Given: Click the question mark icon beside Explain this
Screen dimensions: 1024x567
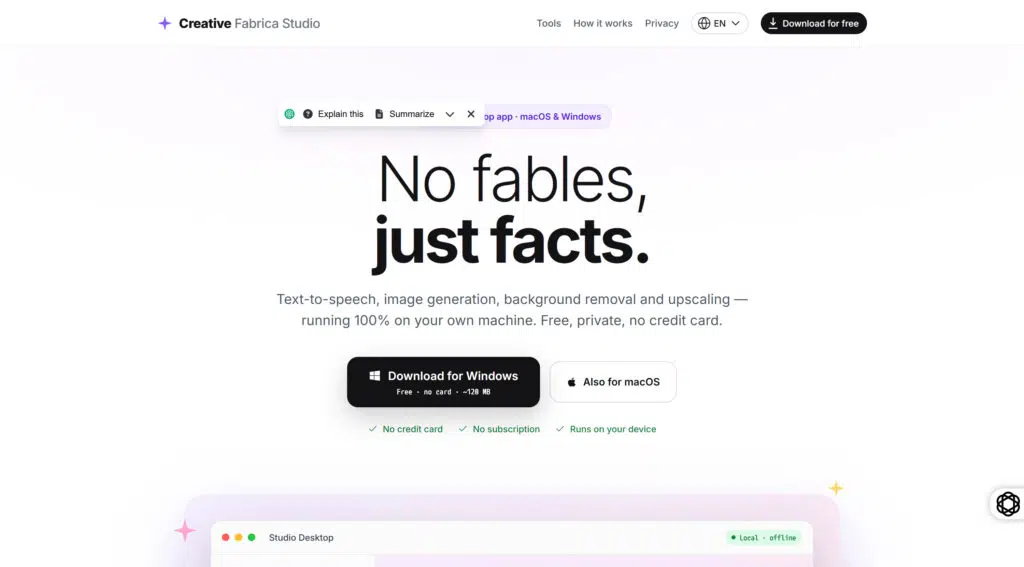Looking at the screenshot, I should (308, 114).
